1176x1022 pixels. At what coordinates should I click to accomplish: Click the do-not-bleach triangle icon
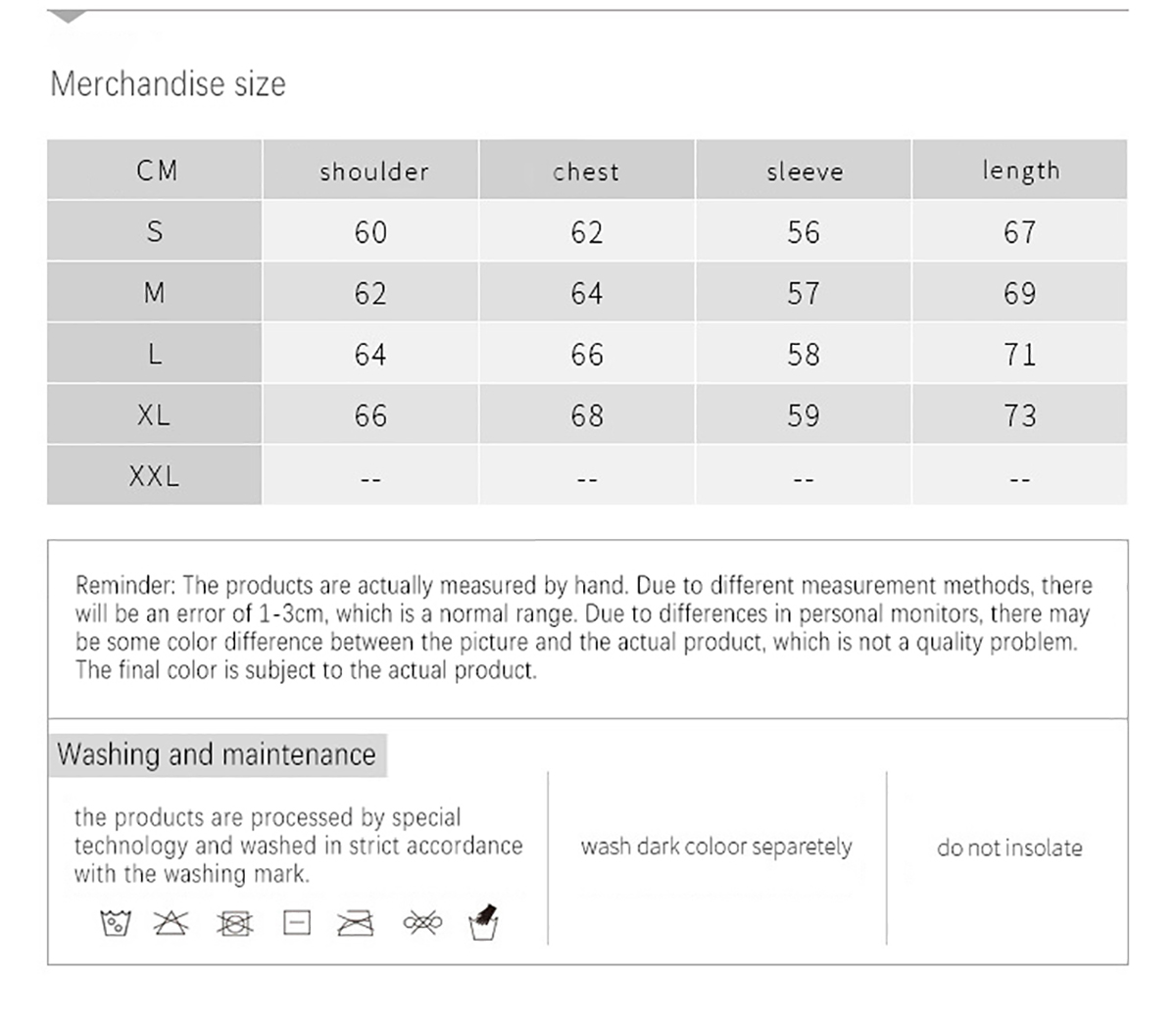point(171,922)
